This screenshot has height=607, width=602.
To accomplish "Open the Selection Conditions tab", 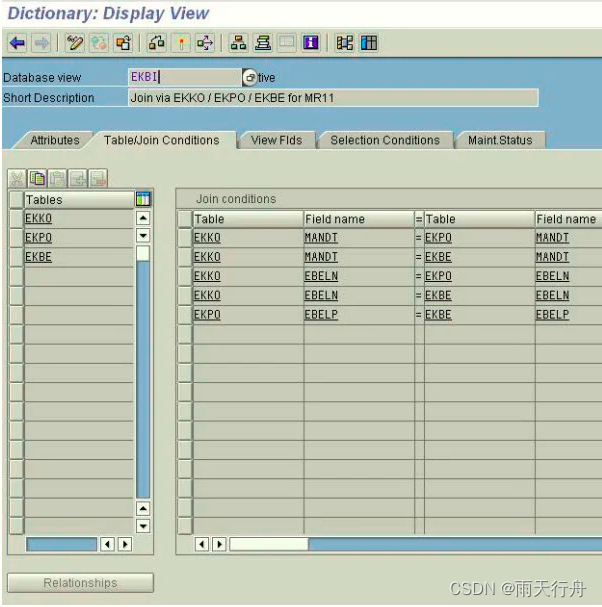I will tap(385, 140).
